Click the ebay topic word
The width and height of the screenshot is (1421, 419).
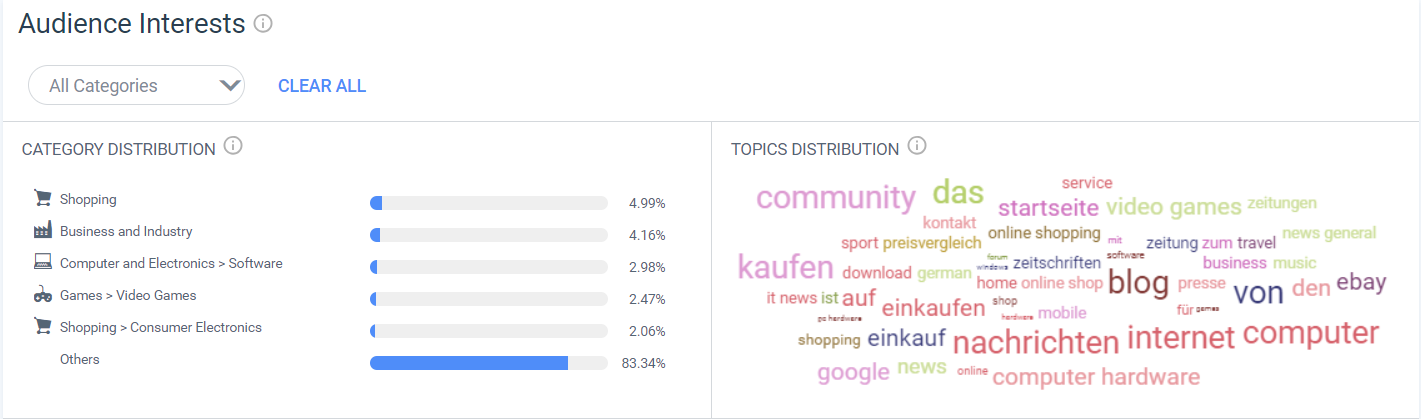1361,282
